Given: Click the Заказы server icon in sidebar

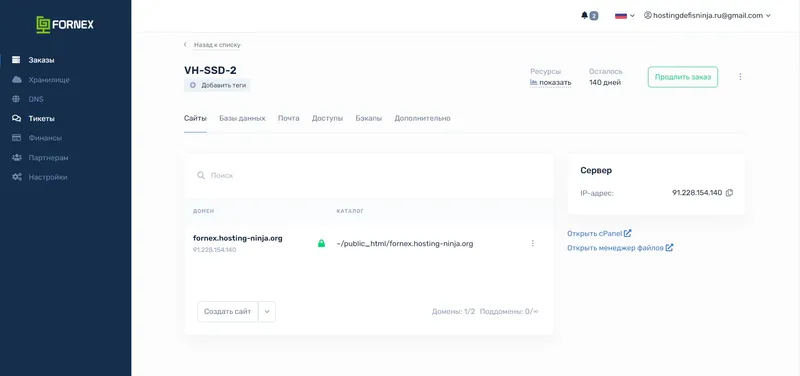Looking at the screenshot, I should (16, 60).
